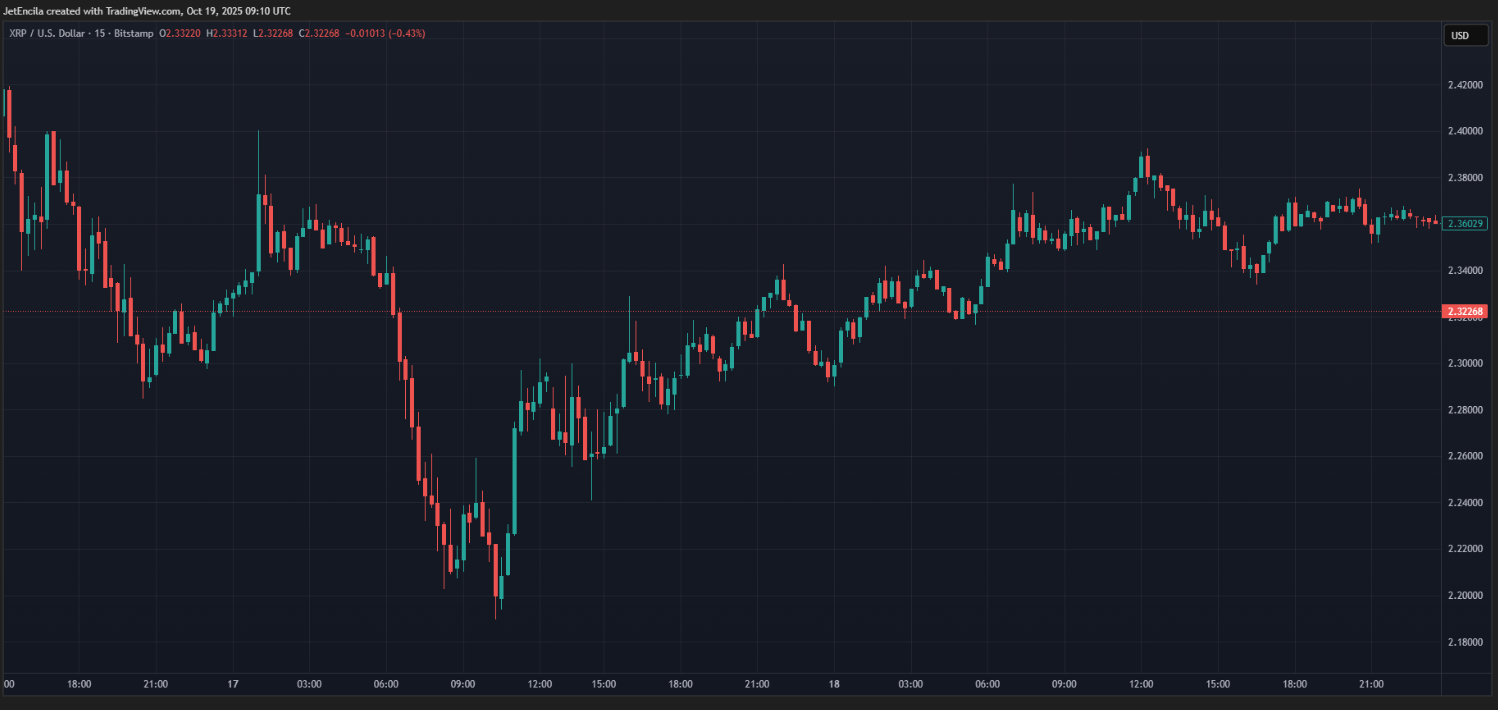This screenshot has height=710, width=1498.
Task: Click the Close value in the legend
Action: pos(322,33)
